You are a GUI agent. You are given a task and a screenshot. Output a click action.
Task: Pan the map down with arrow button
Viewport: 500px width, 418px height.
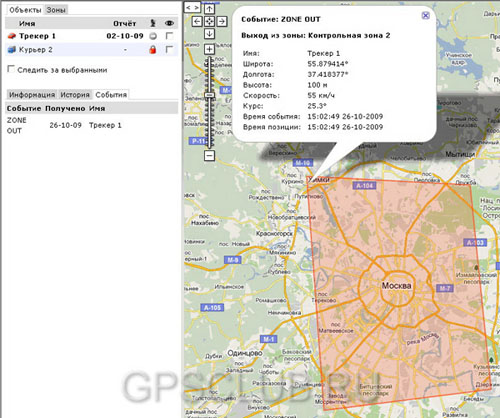[209, 33]
